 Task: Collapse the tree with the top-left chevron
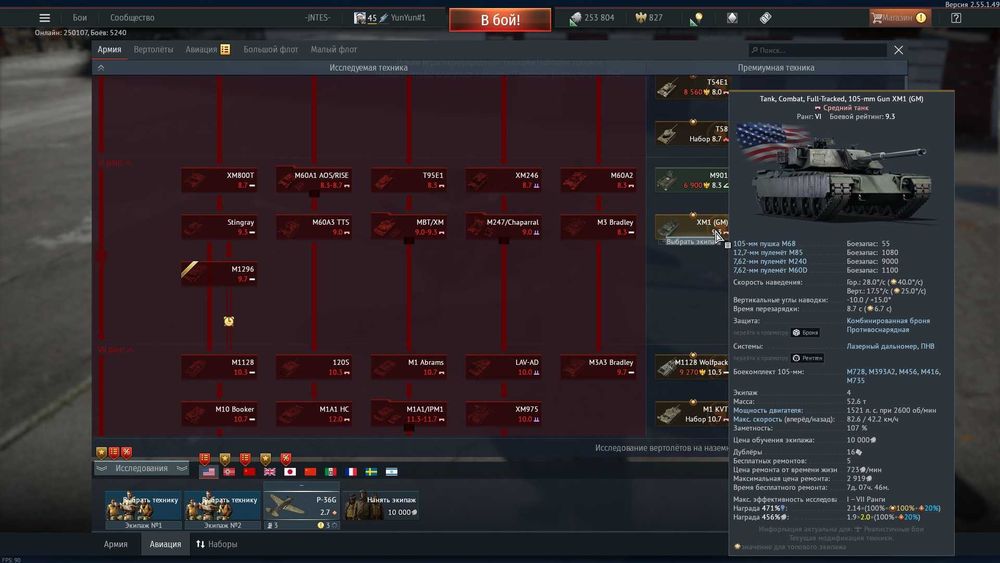point(101,68)
